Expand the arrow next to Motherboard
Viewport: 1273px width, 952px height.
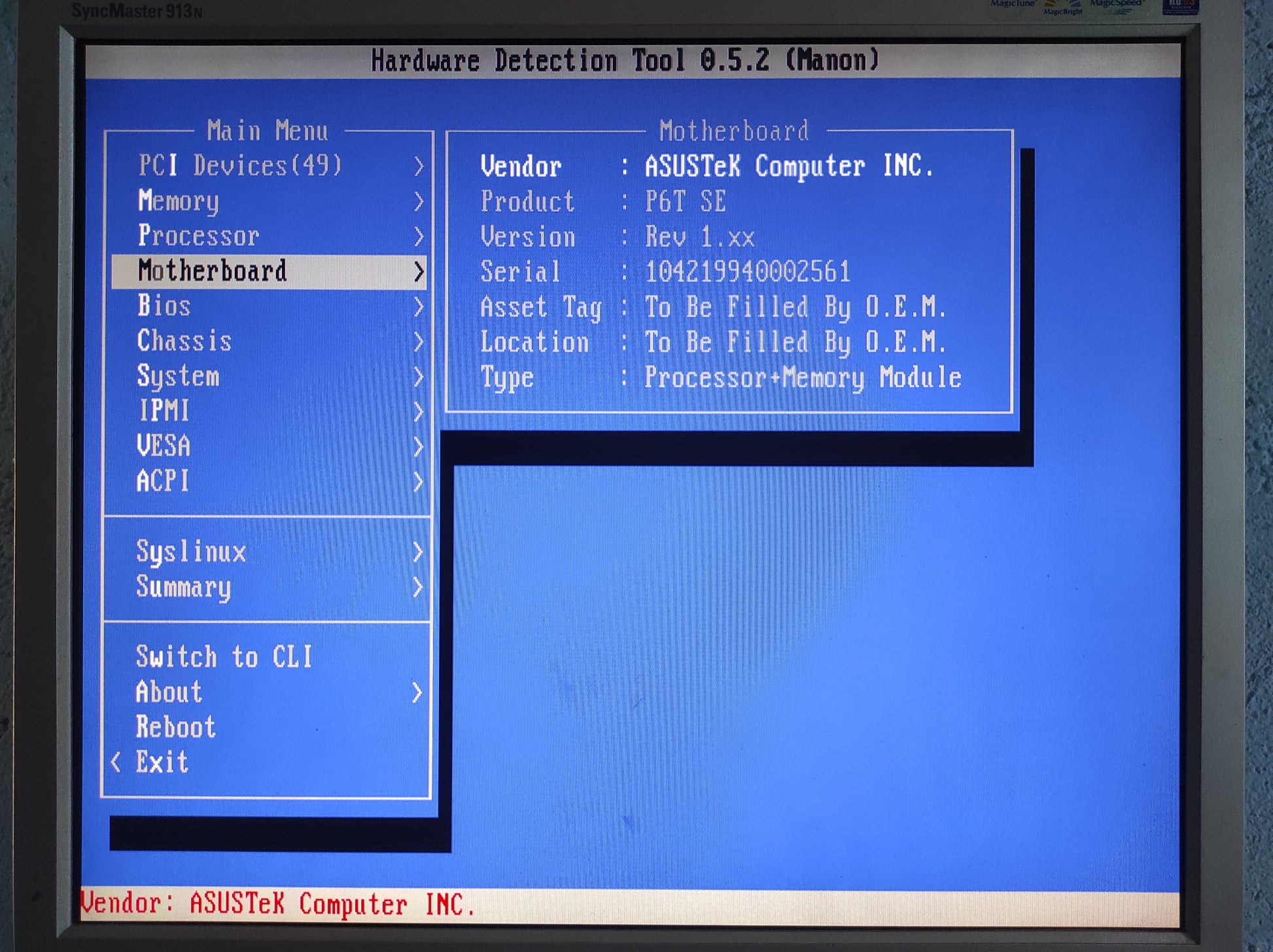[419, 271]
